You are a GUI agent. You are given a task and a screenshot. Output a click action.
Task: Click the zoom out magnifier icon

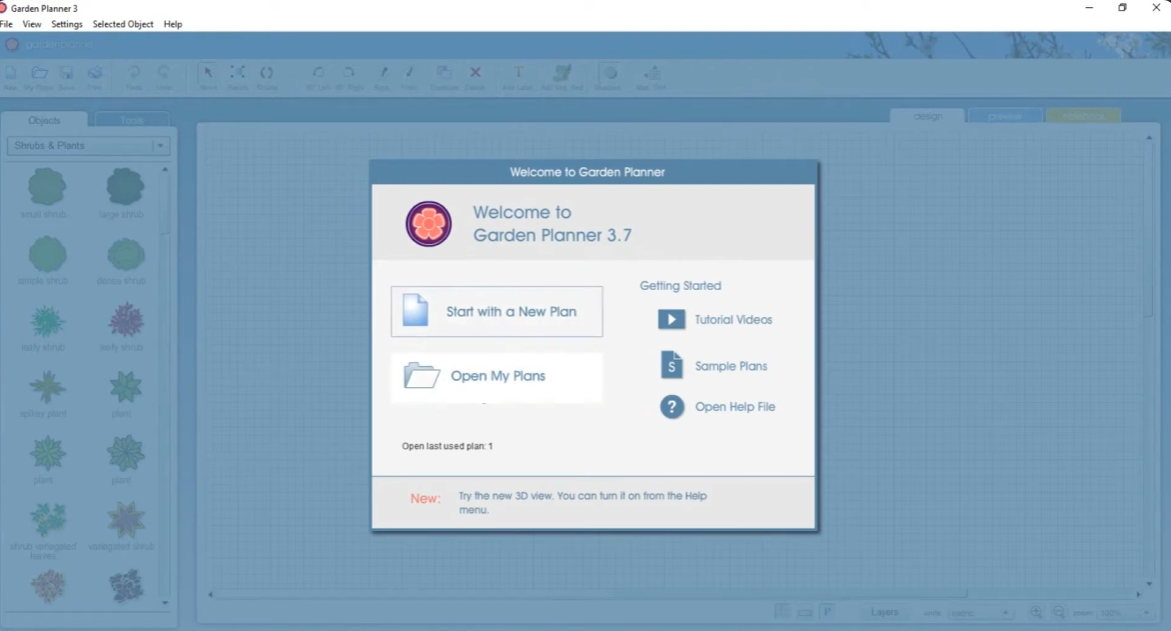coord(1059,612)
